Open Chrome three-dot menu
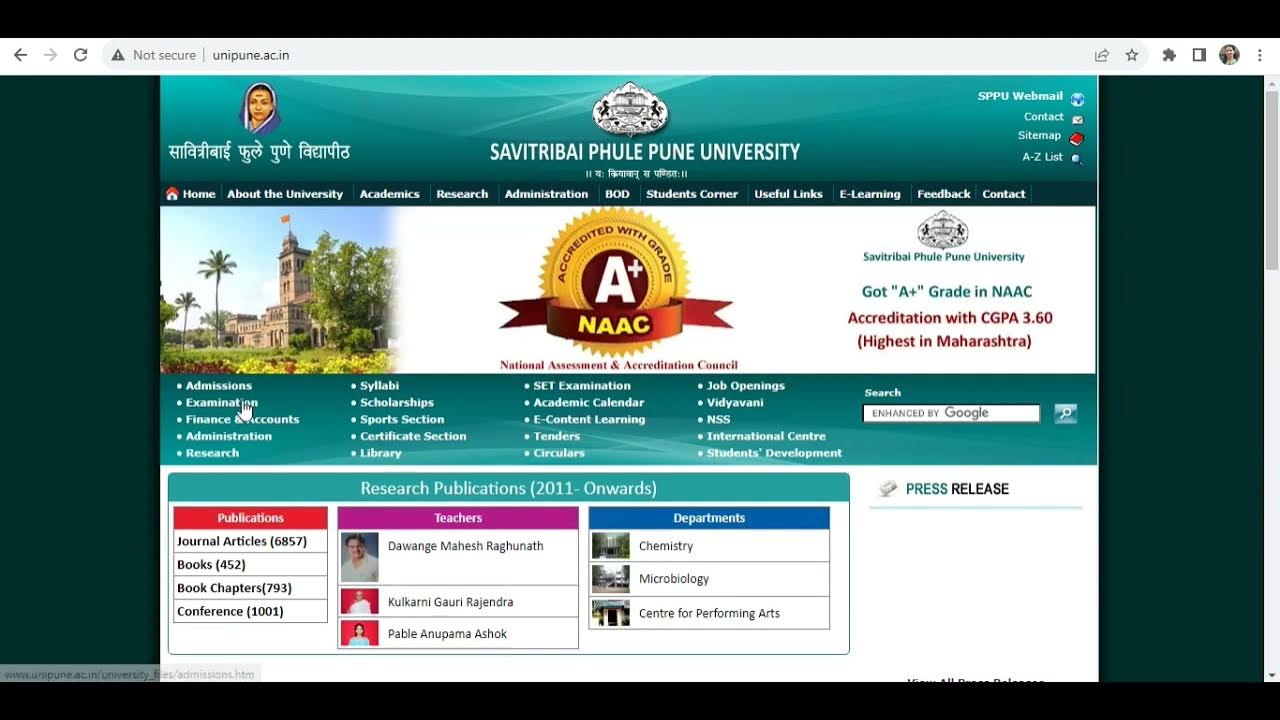 [x=1260, y=55]
